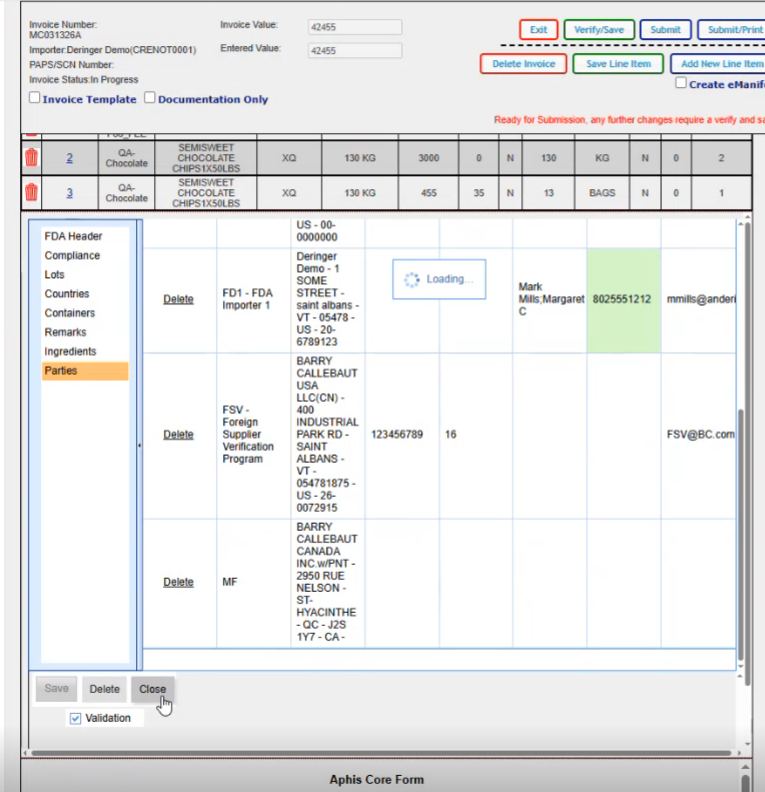Collapse the left FDA navigation panel splitter
Viewport: 765px width, 792px height.
(139, 445)
